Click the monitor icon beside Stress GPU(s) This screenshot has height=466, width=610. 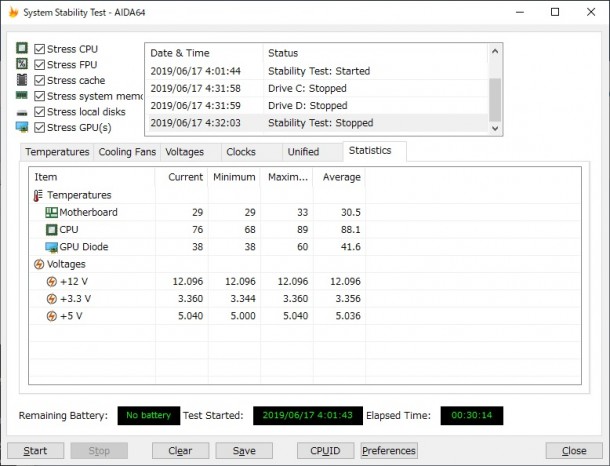(x=22, y=127)
